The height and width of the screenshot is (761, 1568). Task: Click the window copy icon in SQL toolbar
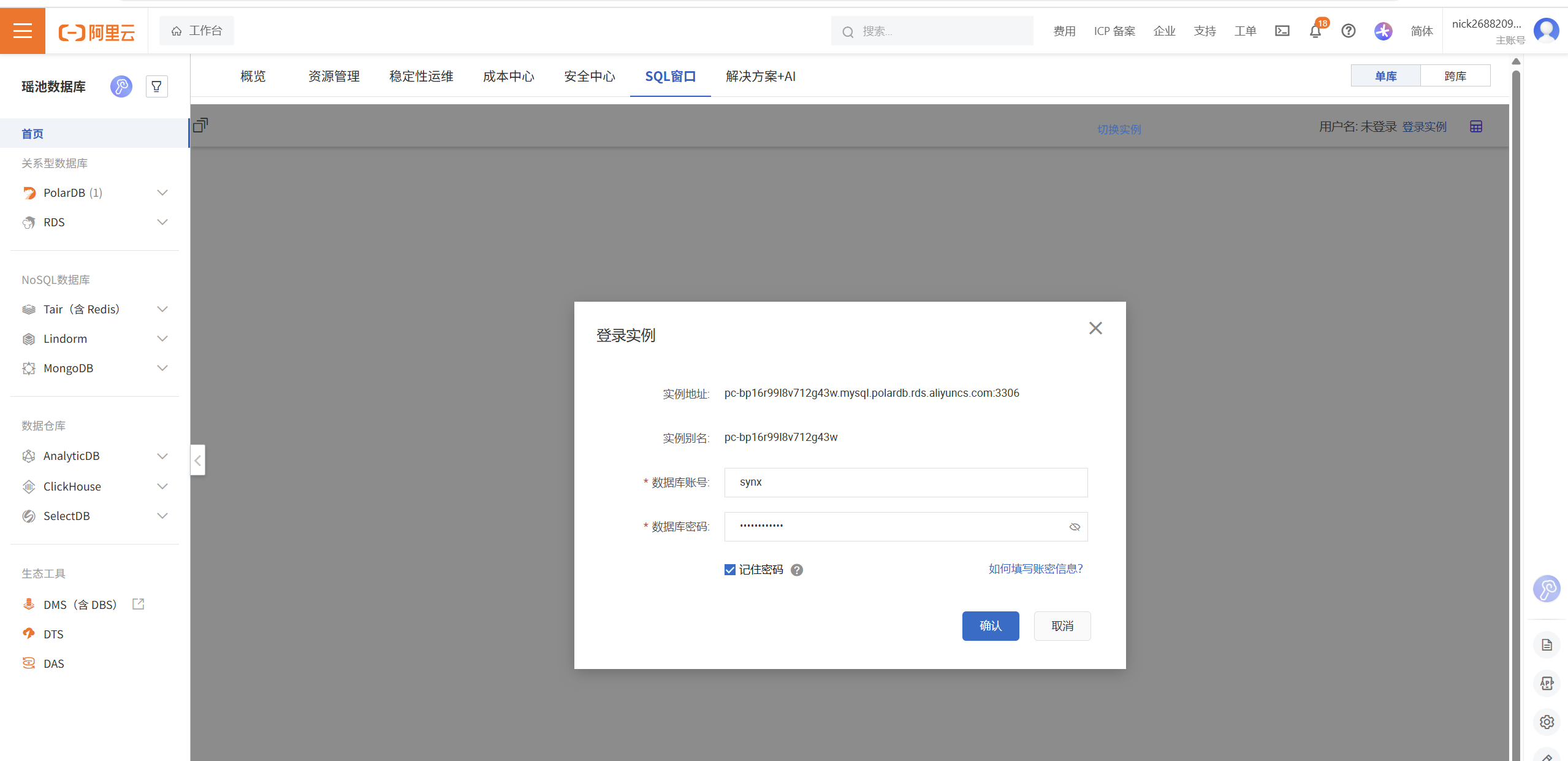pos(200,125)
